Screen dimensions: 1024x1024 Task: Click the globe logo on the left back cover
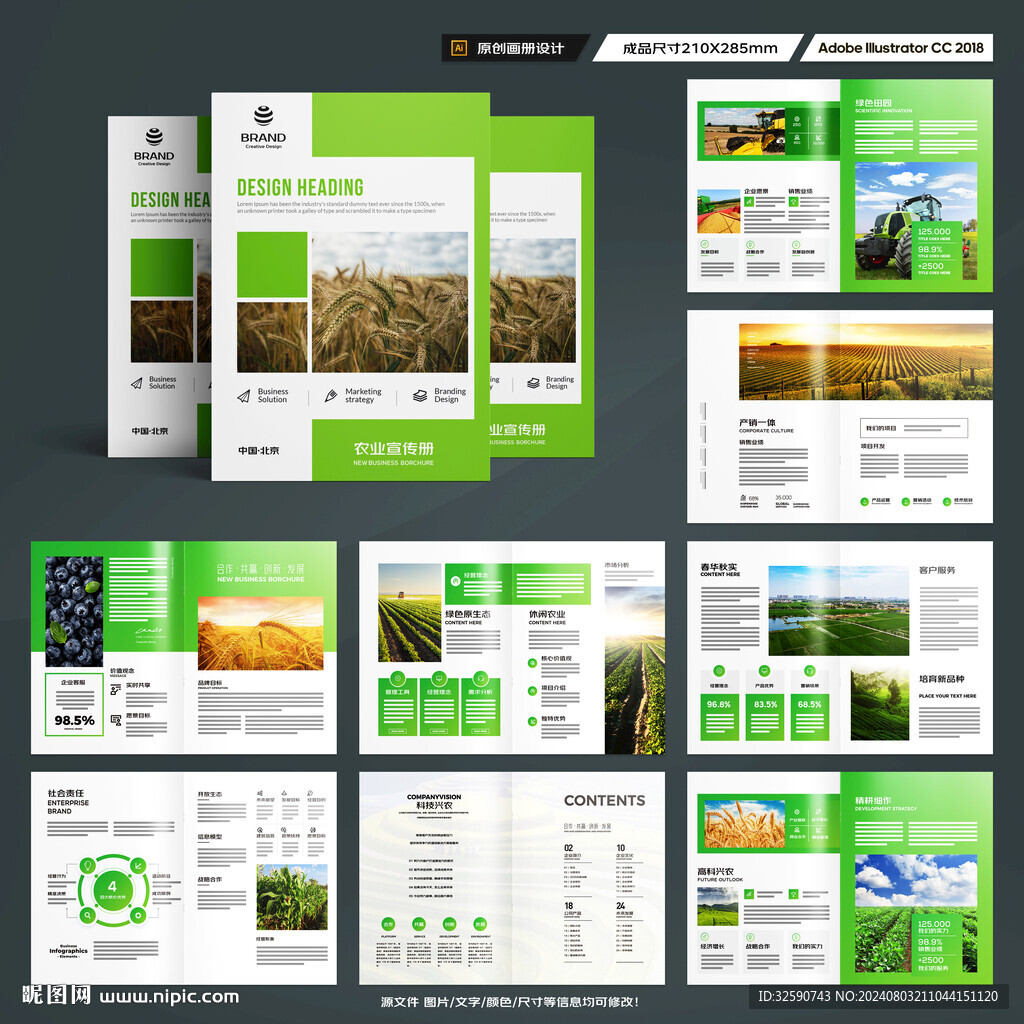click(x=154, y=136)
